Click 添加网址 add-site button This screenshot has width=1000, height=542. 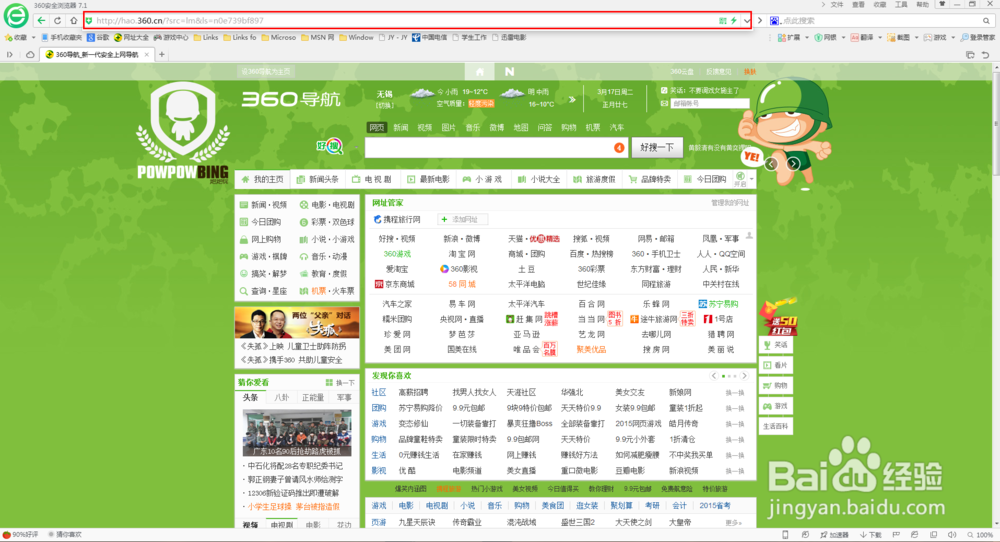point(463,219)
